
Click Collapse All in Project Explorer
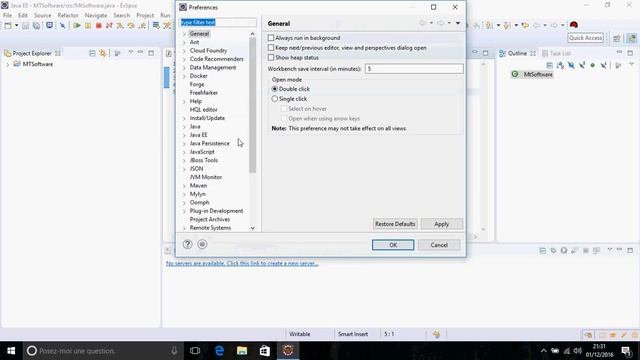(x=92, y=53)
